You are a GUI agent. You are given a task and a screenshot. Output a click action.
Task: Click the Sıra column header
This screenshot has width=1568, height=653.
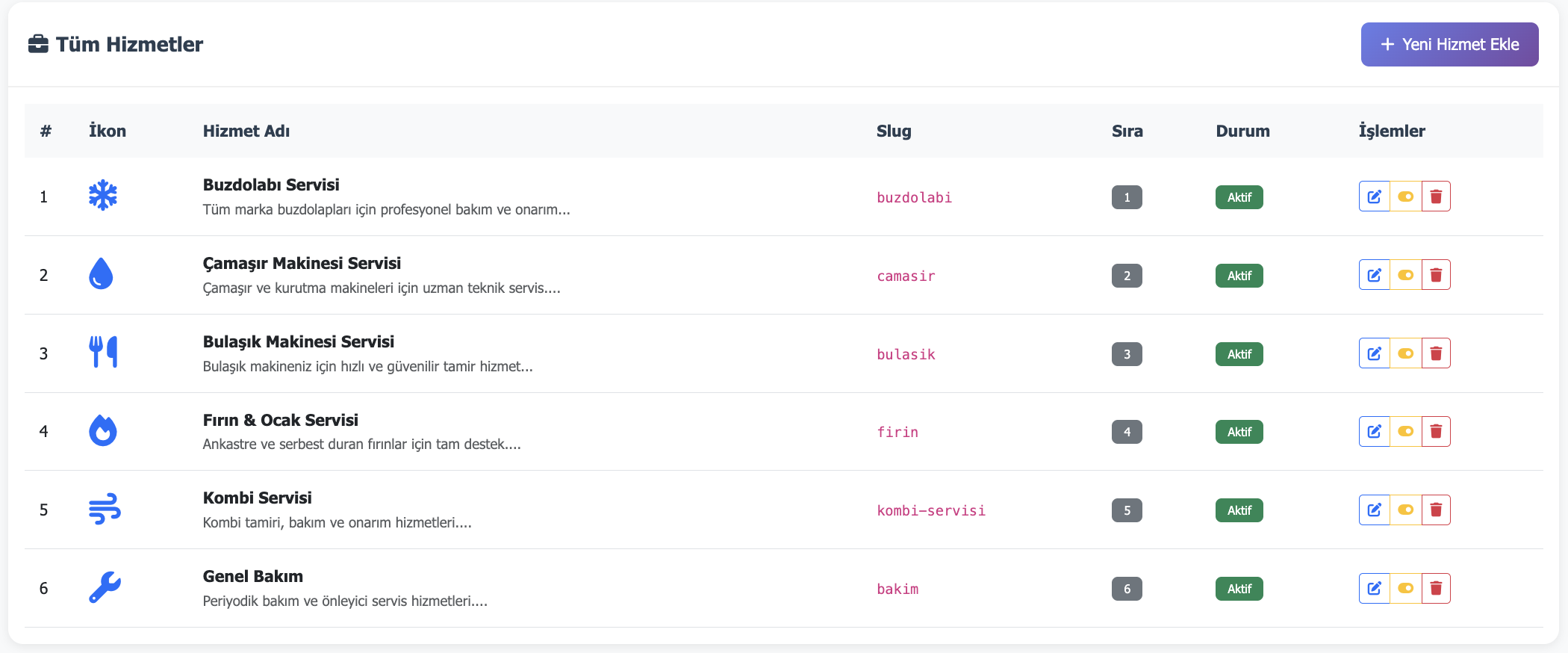pos(1127,131)
